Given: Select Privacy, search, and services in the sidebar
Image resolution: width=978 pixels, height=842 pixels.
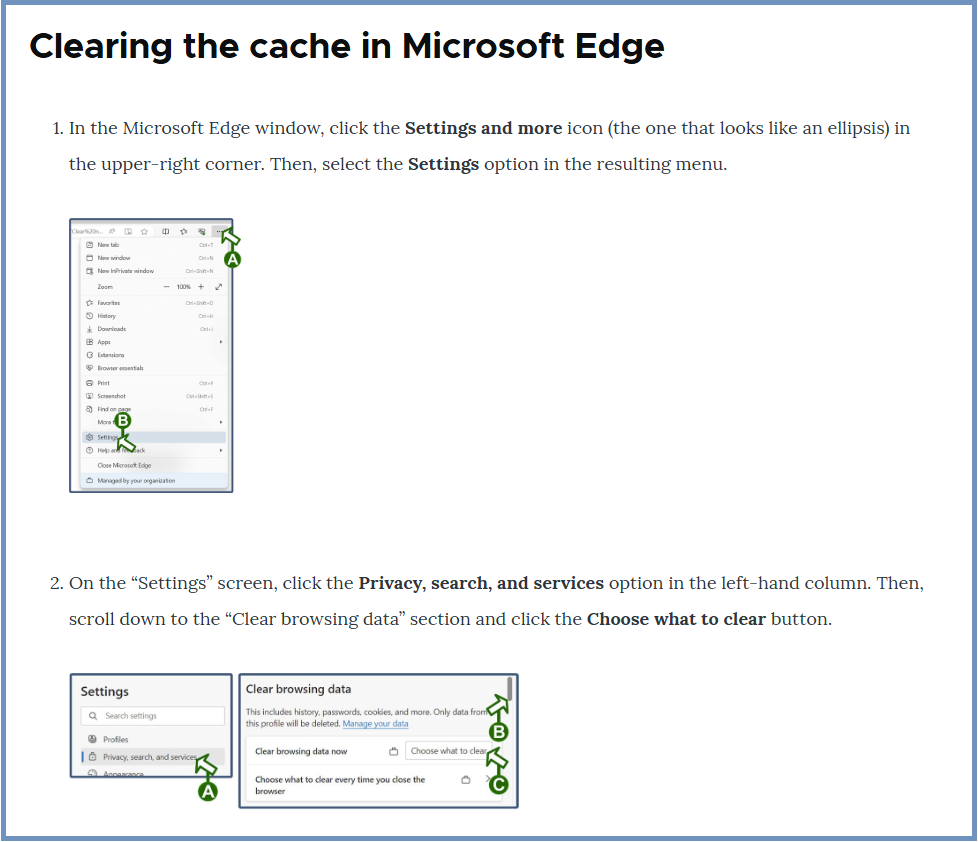Looking at the screenshot, I should [149, 757].
